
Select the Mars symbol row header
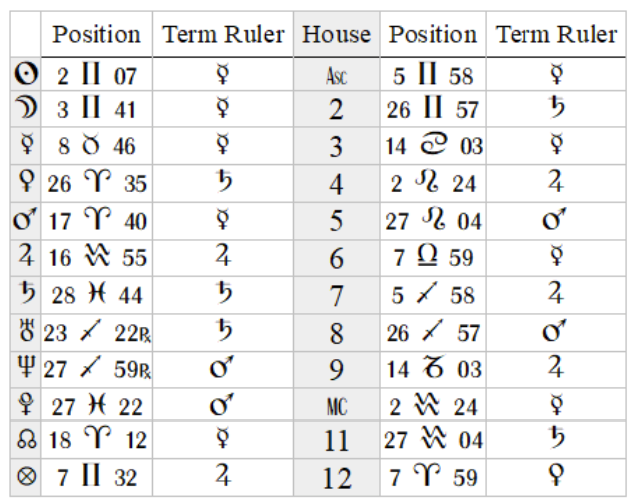[25, 219]
